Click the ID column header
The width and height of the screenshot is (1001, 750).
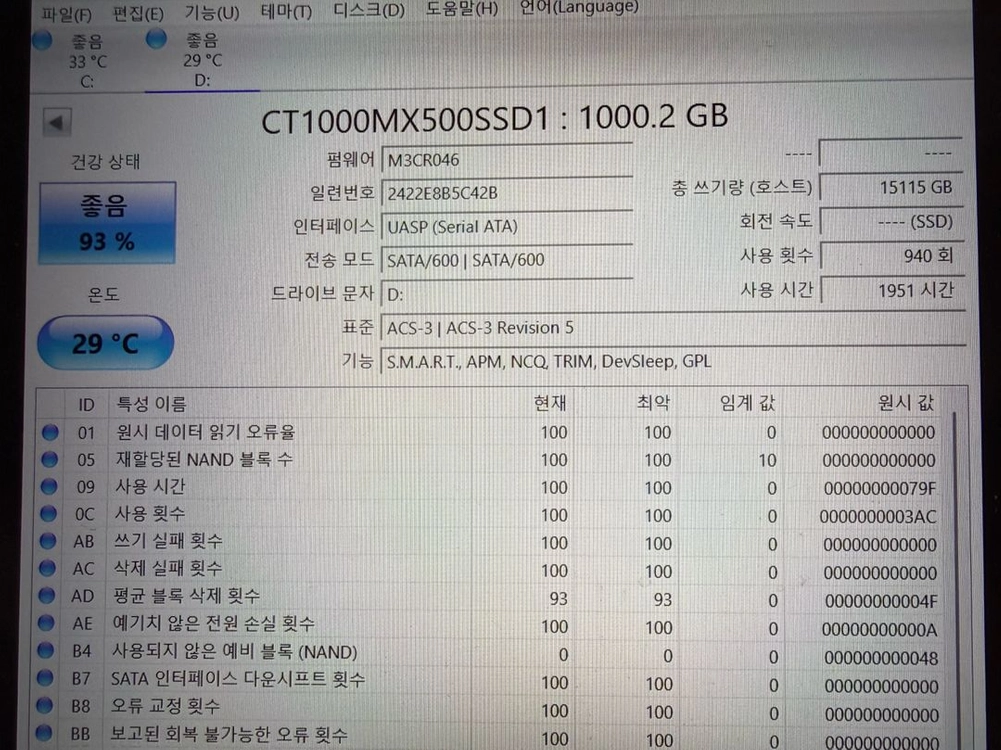click(86, 405)
